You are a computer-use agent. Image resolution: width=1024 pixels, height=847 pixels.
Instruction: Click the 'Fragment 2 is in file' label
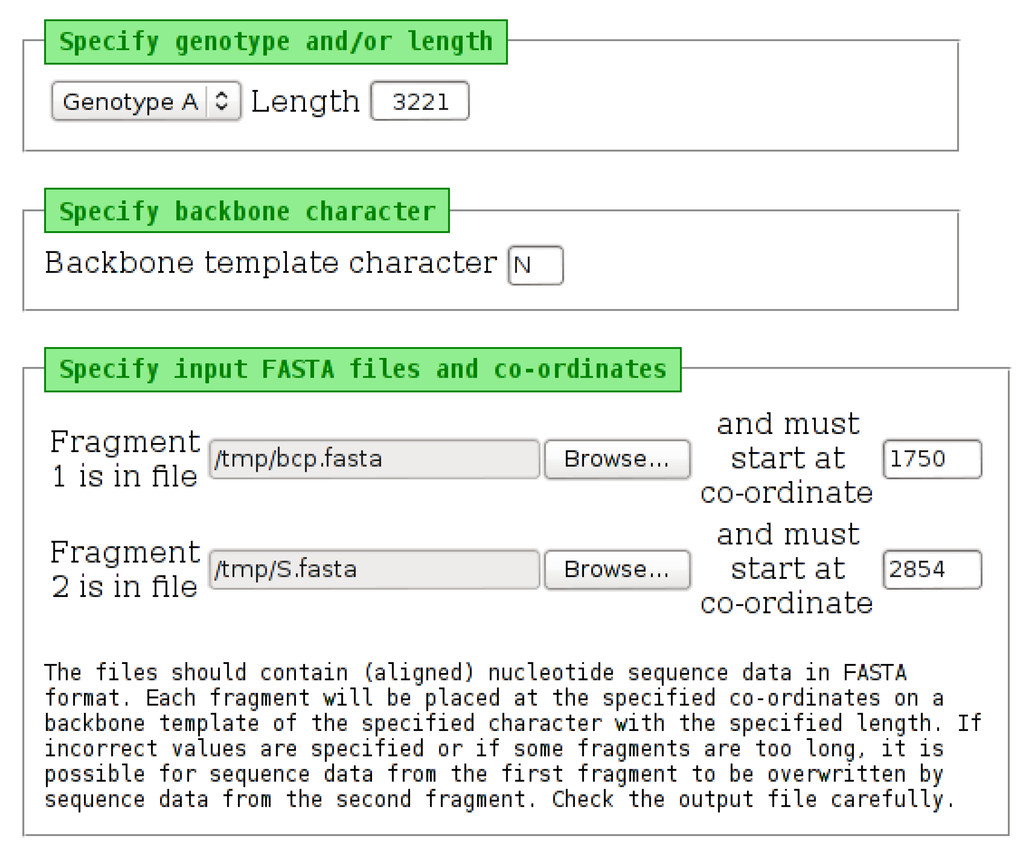coord(125,569)
